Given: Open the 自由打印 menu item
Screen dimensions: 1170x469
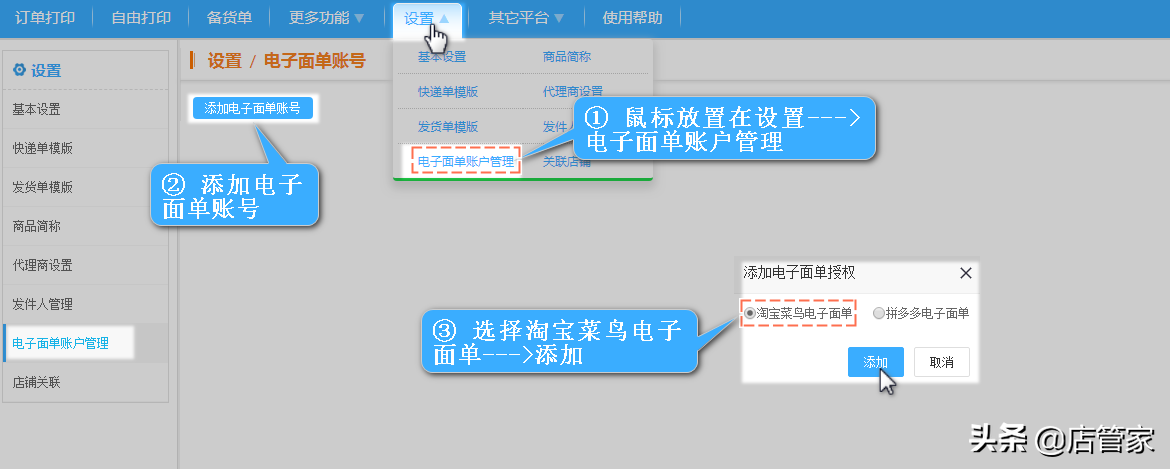Looking at the screenshot, I should tap(140, 18).
